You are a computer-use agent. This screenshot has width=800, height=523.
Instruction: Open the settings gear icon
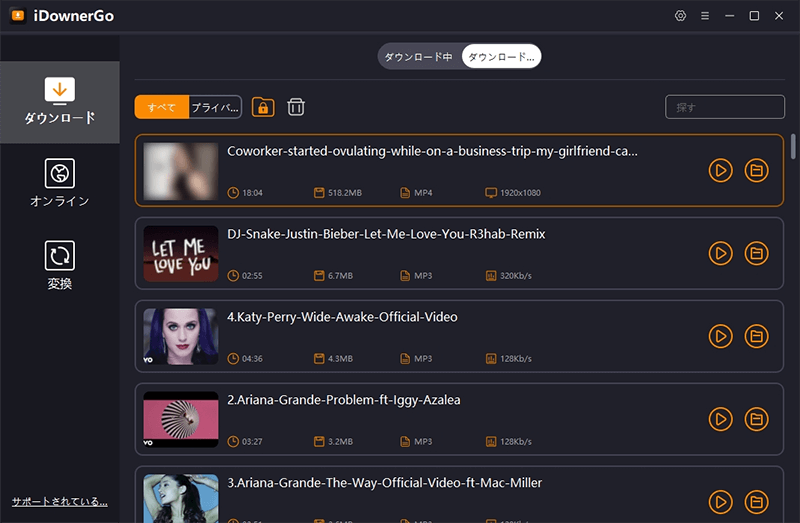click(680, 16)
